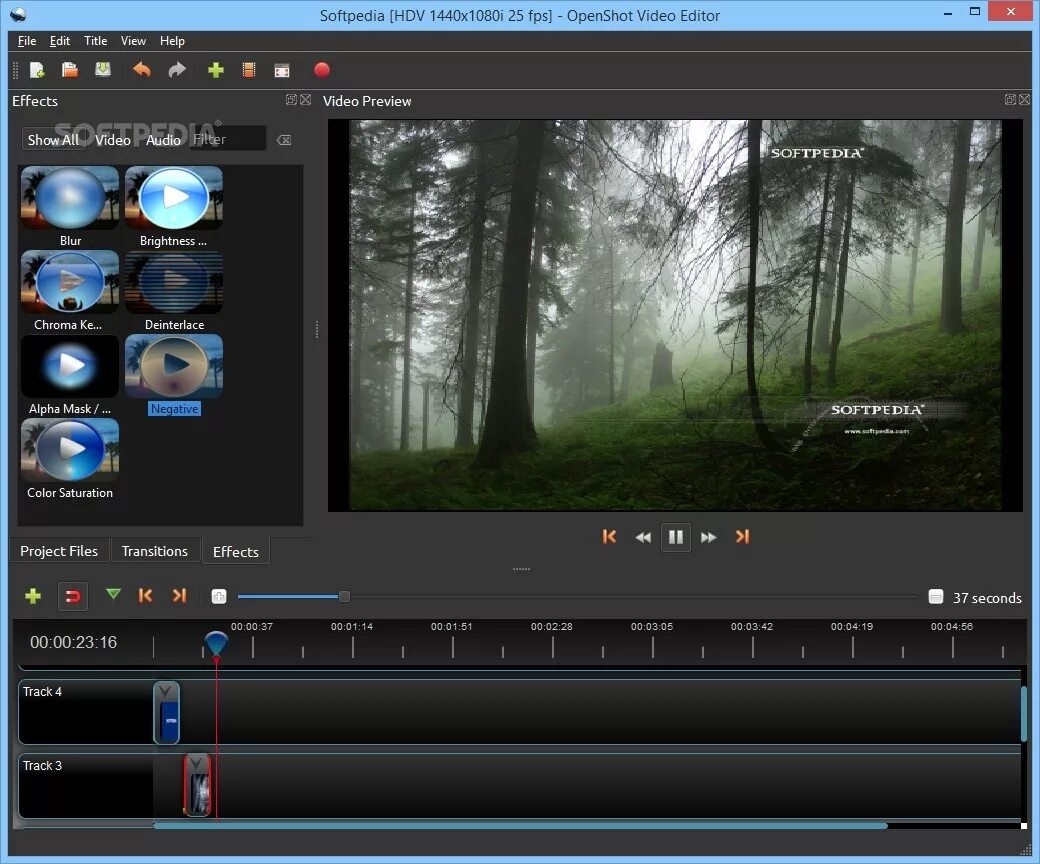Click the timeline vertical scrollbar
1040x864 pixels.
pos(1024,714)
